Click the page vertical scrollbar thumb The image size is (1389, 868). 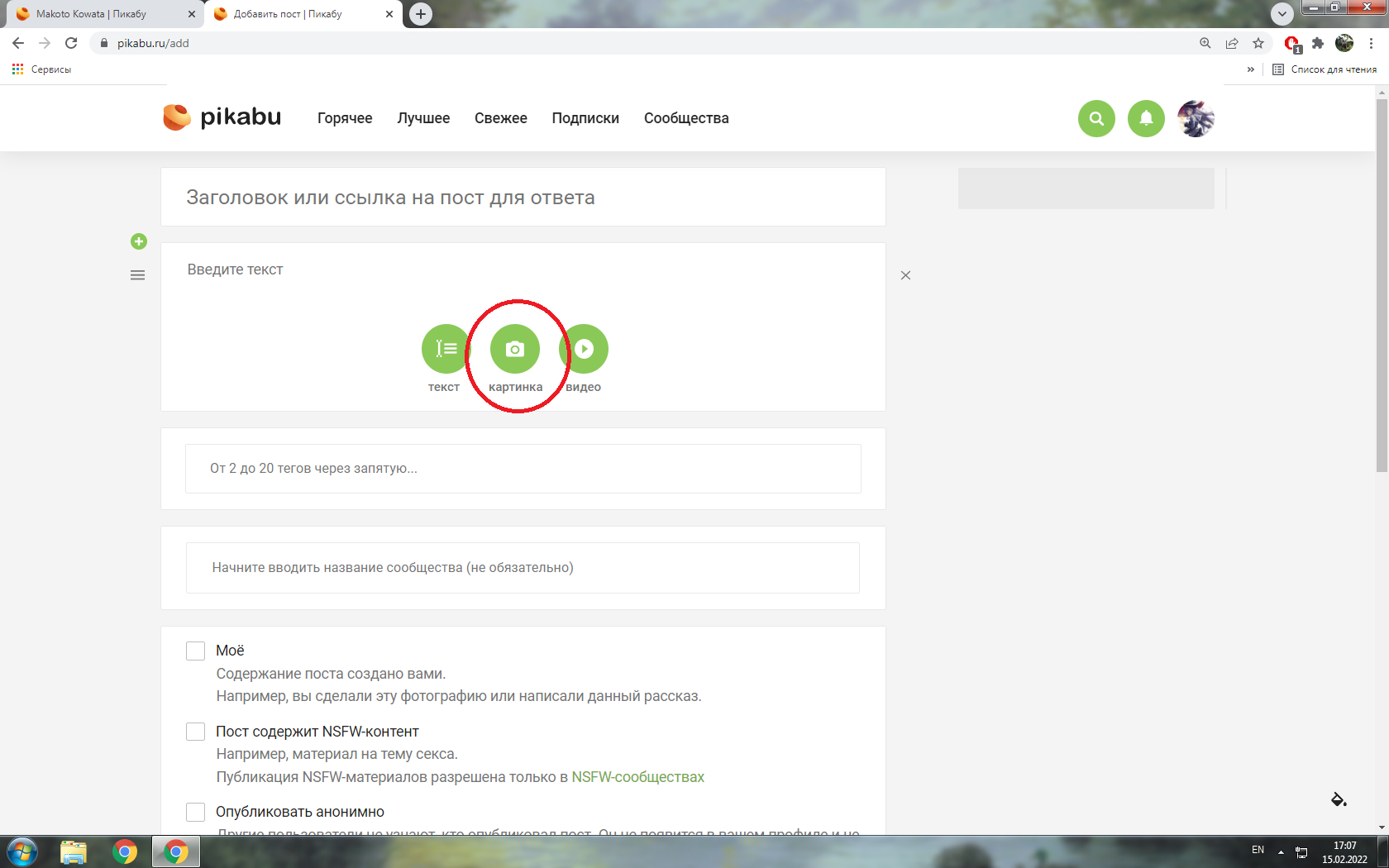(1382, 285)
